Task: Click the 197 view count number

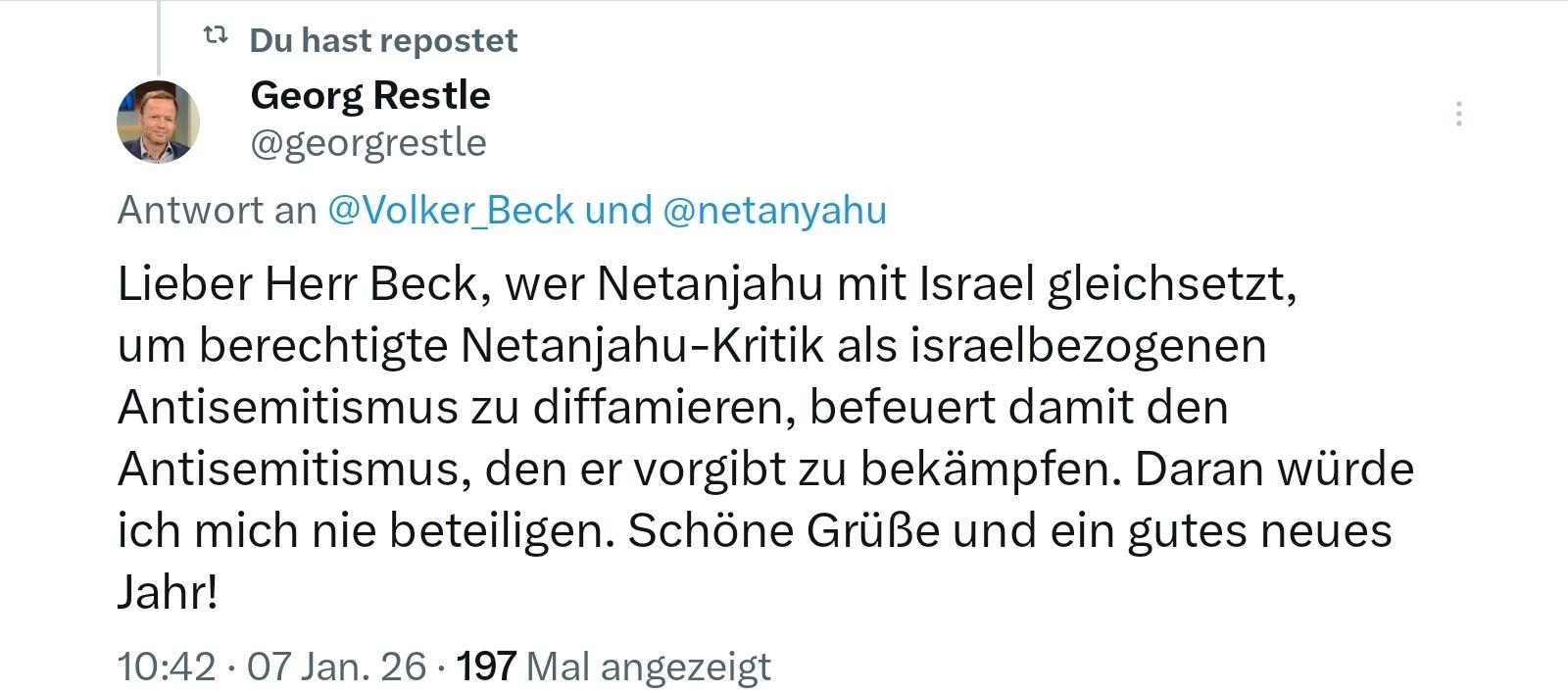Action: pos(486,667)
